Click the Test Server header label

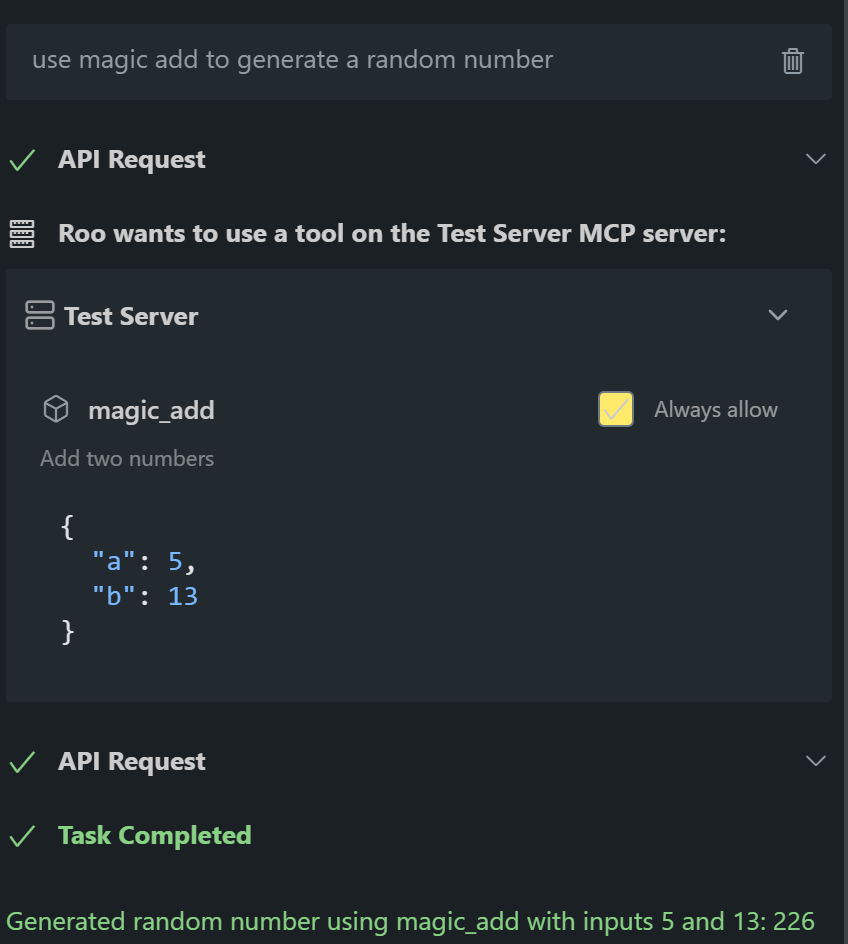point(131,317)
